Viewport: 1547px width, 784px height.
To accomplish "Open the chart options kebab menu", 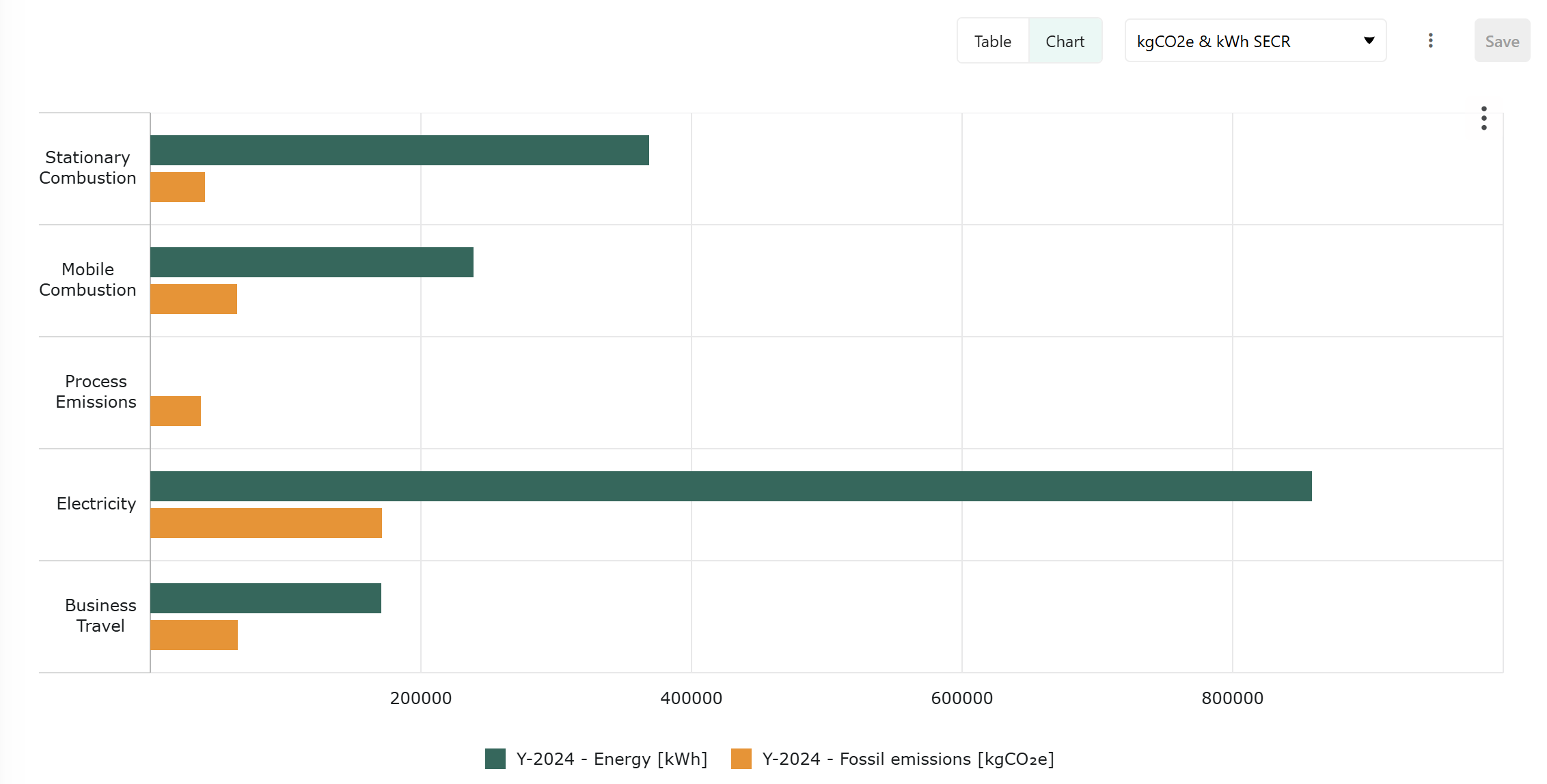I will 1483,118.
